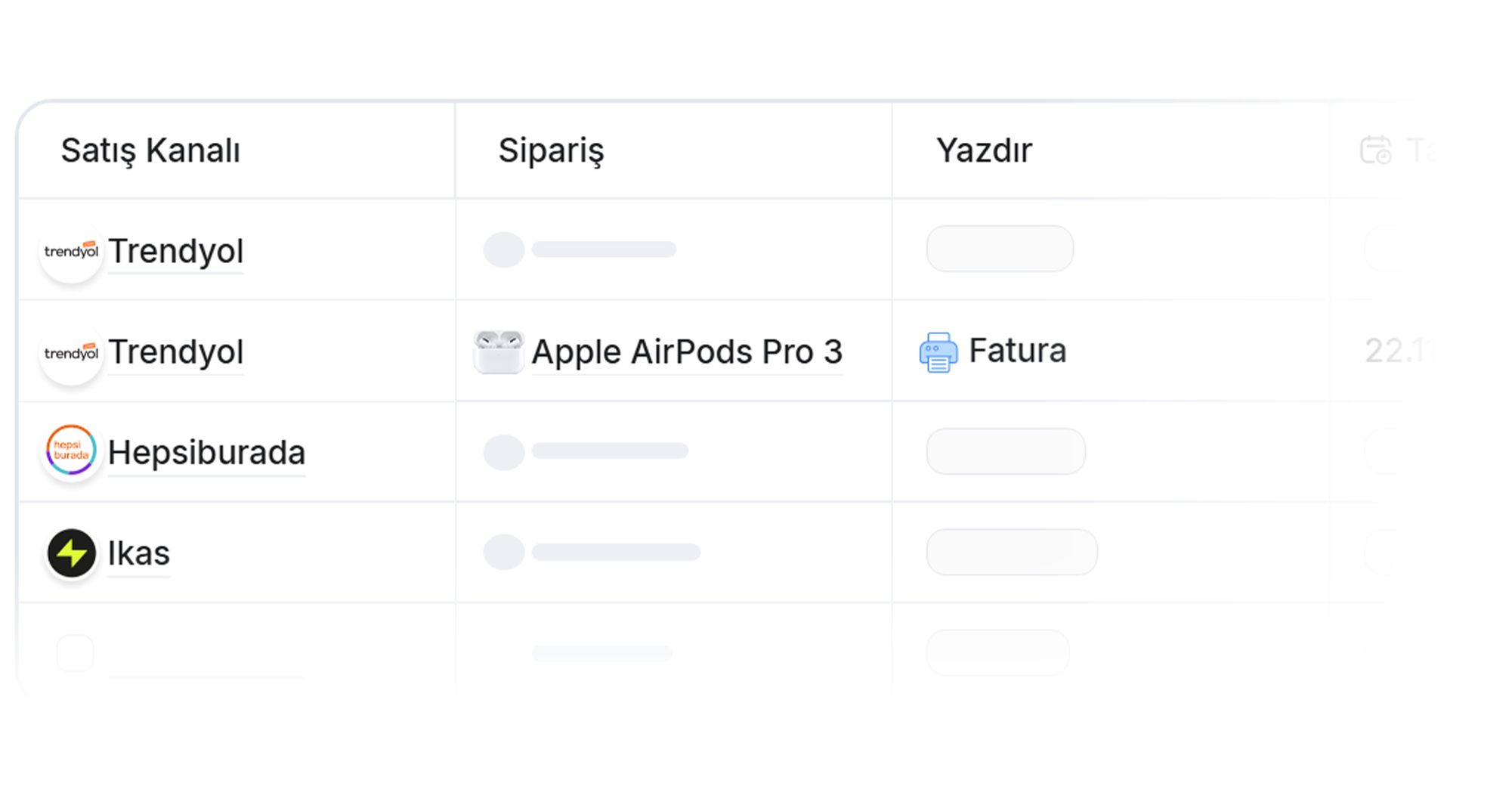Open the Trendyol link in the AirPods row

point(175,352)
